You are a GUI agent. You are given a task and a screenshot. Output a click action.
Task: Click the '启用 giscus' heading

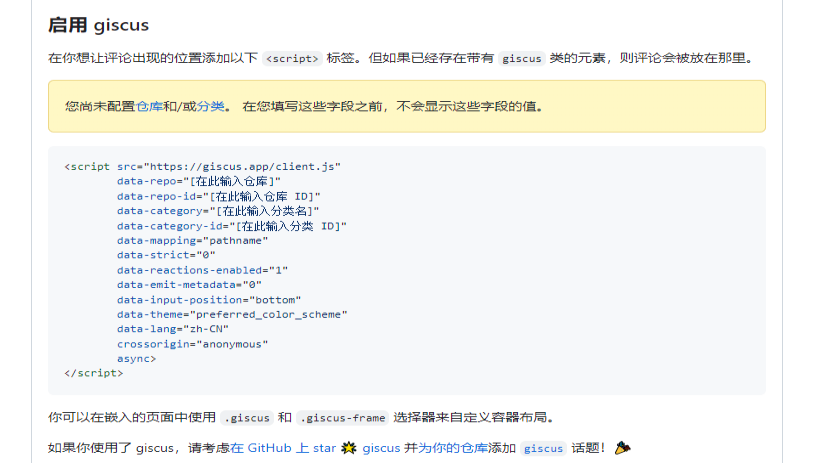[98, 25]
